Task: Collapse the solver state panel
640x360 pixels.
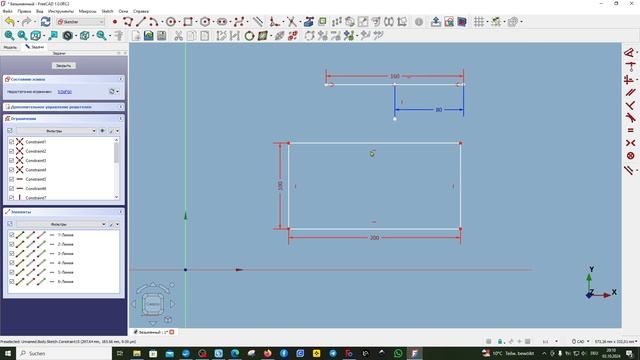Action: (121, 79)
